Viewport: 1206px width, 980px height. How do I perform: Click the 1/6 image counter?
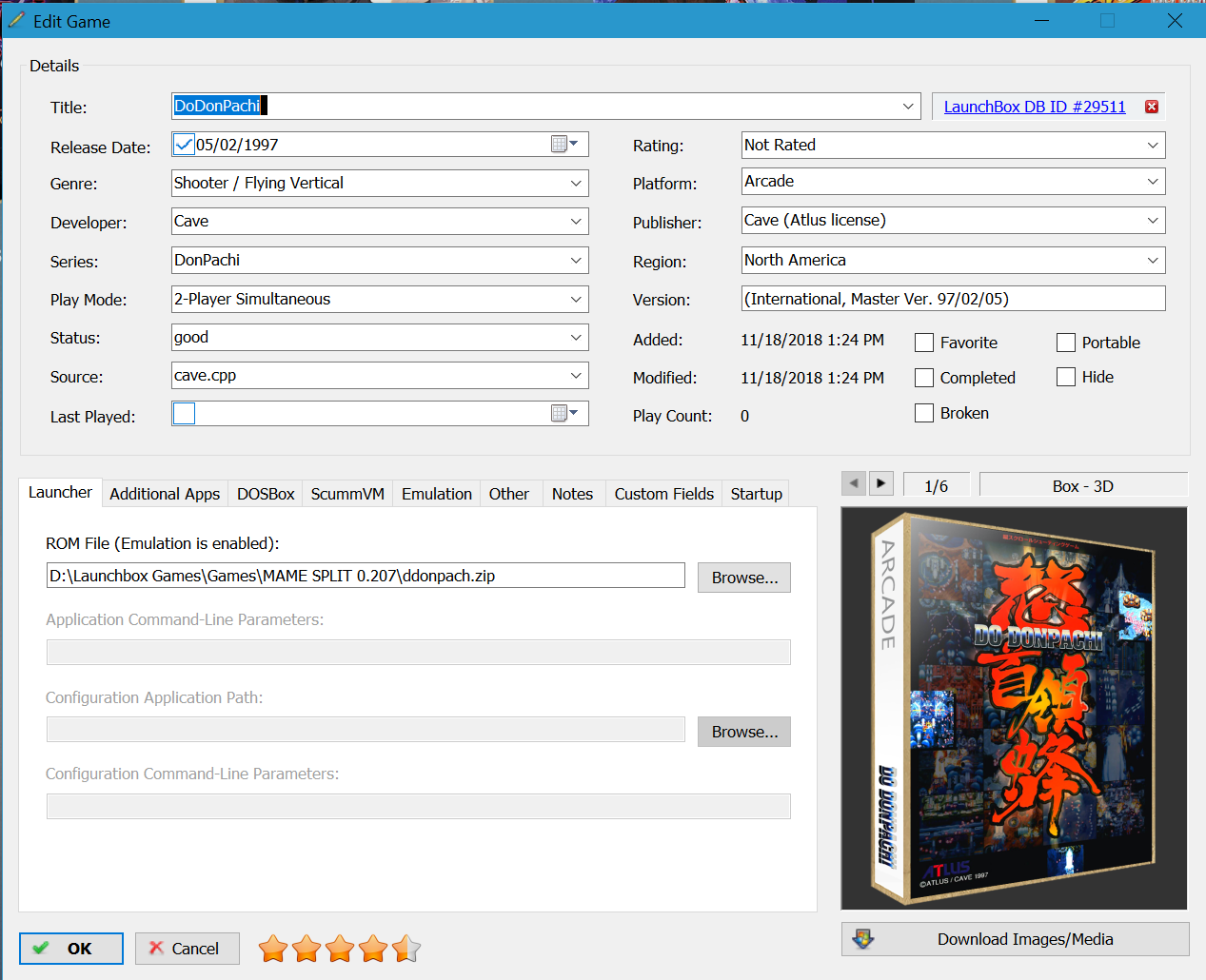[937, 485]
